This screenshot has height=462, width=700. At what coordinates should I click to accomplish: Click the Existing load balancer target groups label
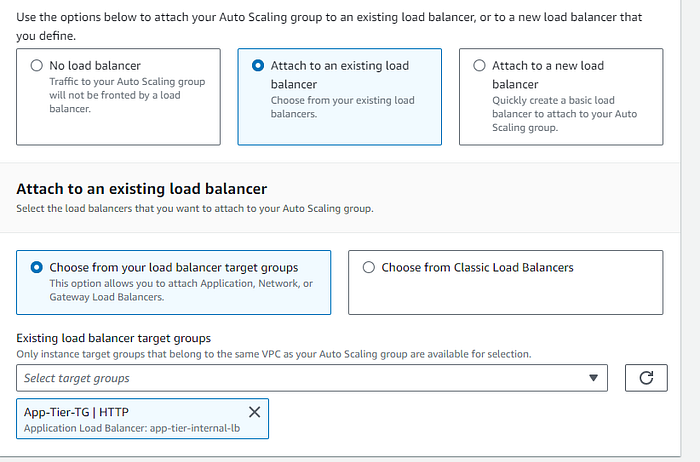coord(113,338)
